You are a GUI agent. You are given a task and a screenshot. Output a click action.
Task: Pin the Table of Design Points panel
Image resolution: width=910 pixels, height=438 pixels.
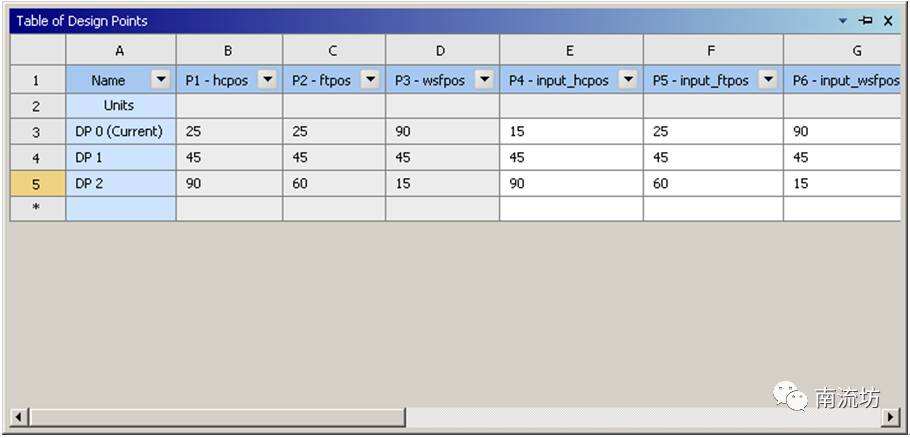tap(865, 21)
